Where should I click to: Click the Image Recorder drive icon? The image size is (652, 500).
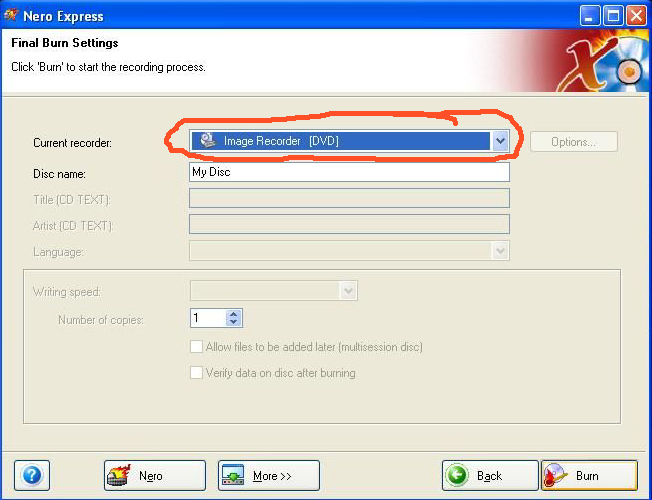click(x=207, y=140)
